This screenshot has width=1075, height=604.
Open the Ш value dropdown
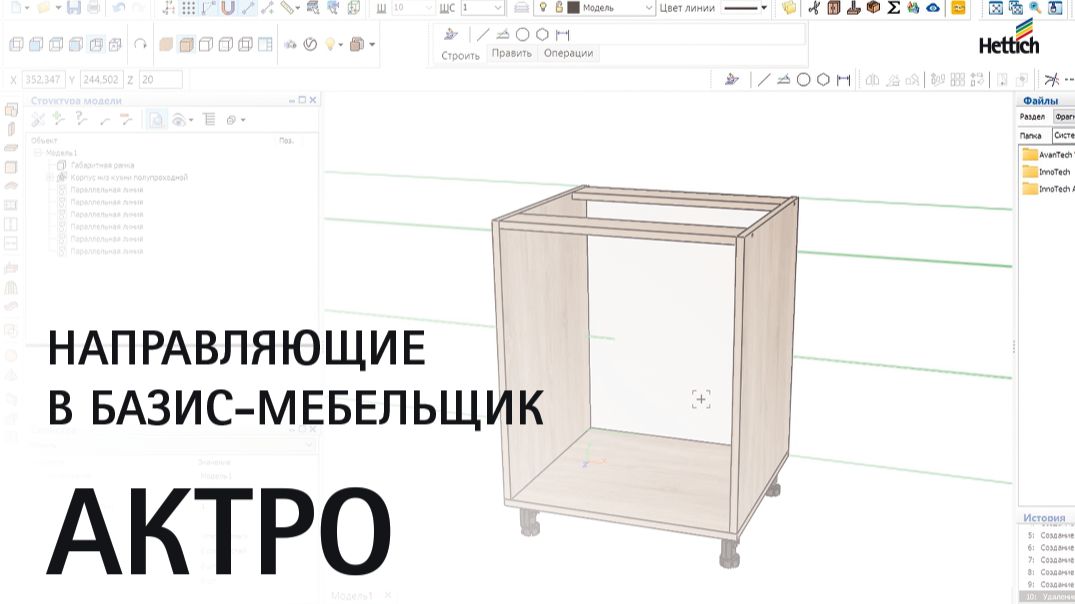click(x=428, y=8)
